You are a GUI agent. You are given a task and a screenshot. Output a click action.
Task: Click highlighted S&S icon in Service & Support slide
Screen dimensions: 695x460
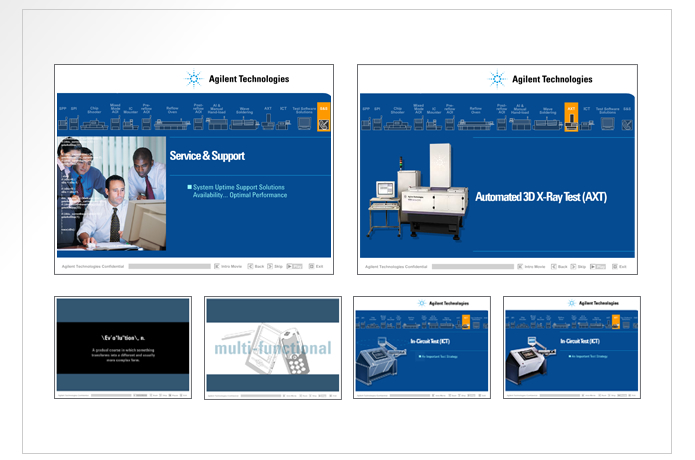point(324,118)
